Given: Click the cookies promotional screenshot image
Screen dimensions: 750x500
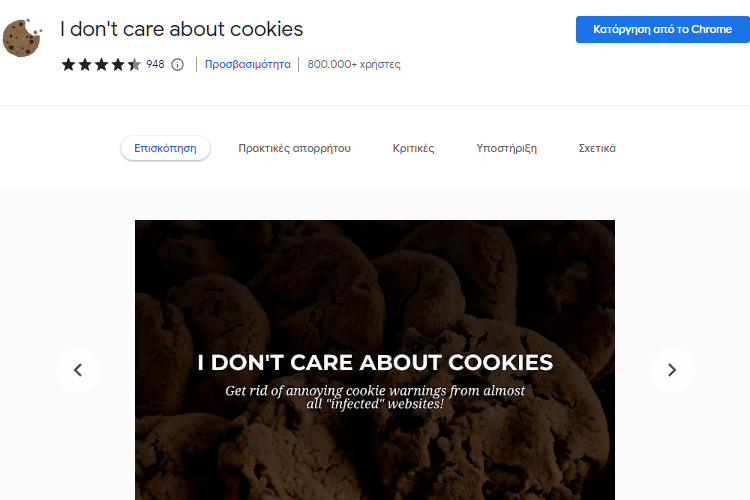Looking at the screenshot, I should click(x=375, y=360).
